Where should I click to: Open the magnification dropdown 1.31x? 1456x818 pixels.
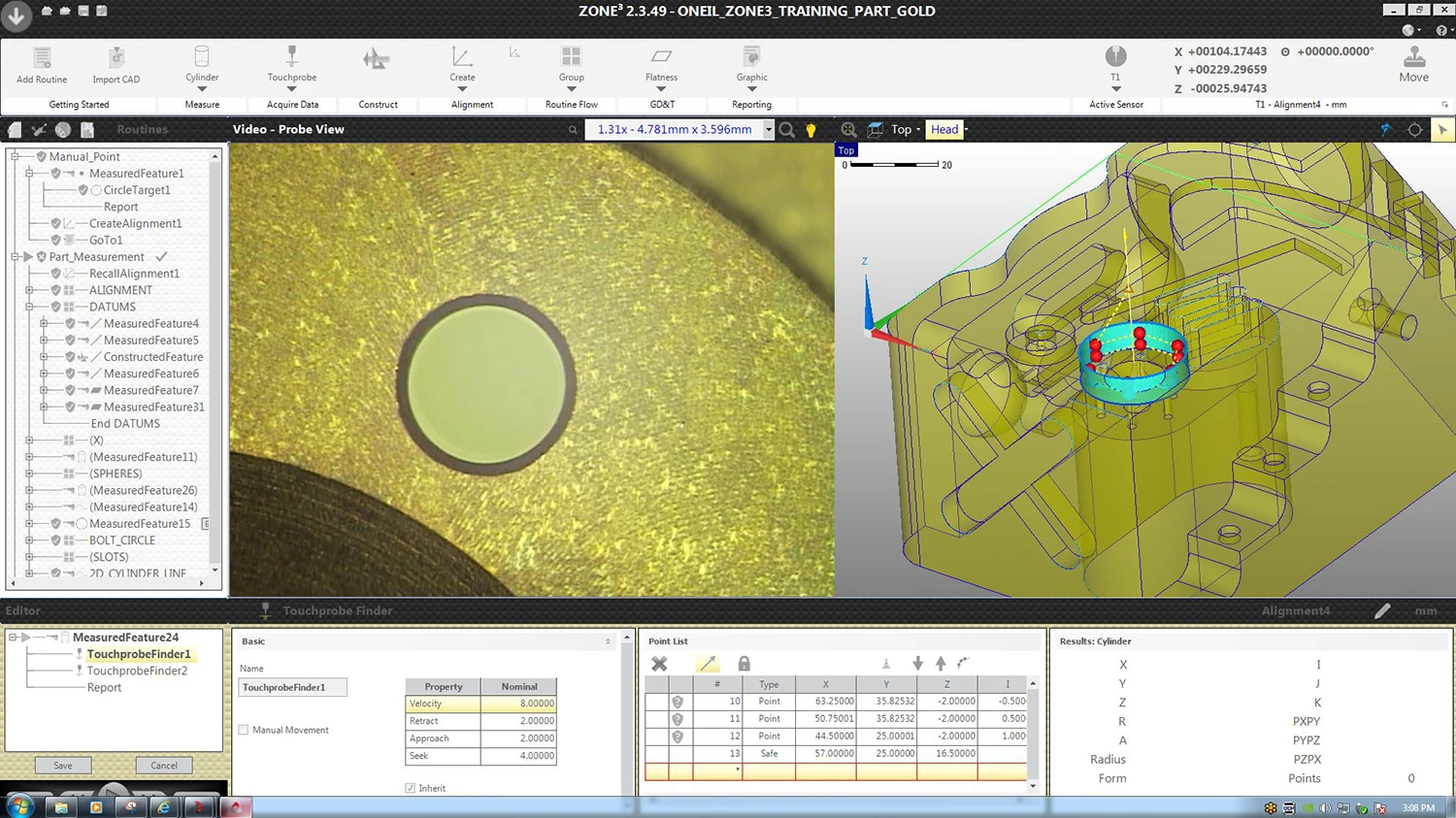pos(768,130)
